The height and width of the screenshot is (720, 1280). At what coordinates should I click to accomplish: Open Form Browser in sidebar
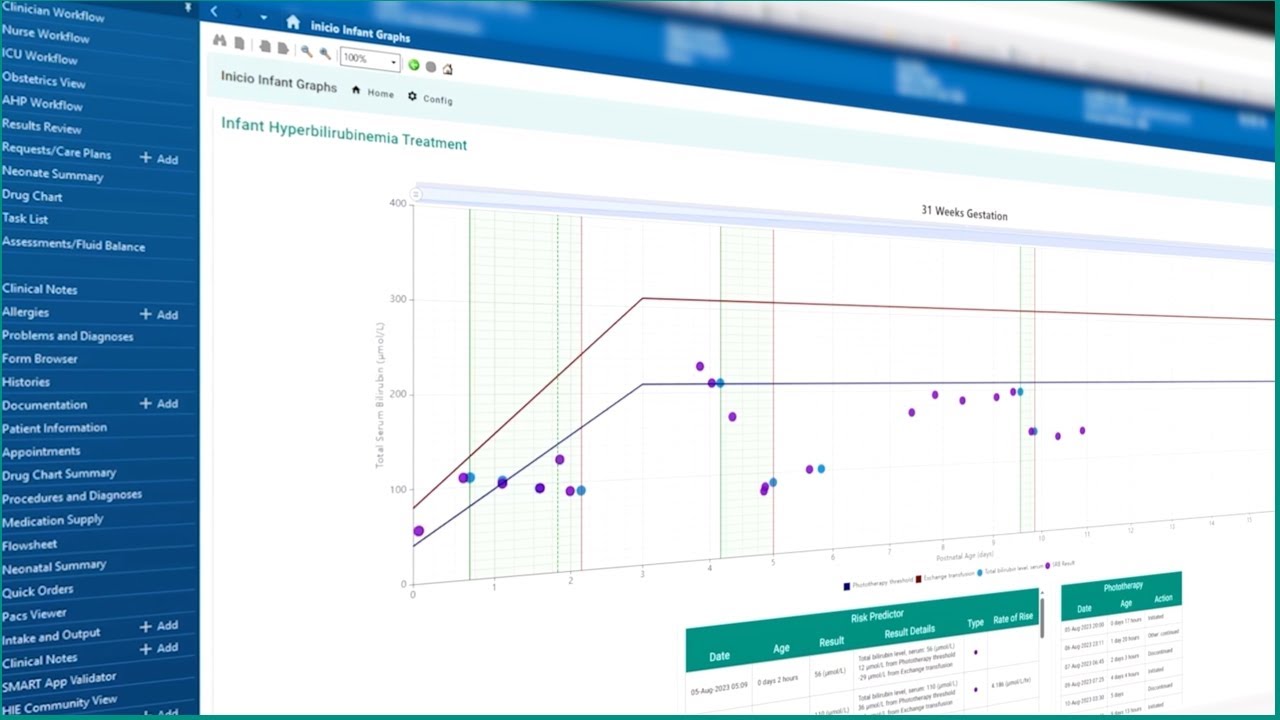(40, 359)
